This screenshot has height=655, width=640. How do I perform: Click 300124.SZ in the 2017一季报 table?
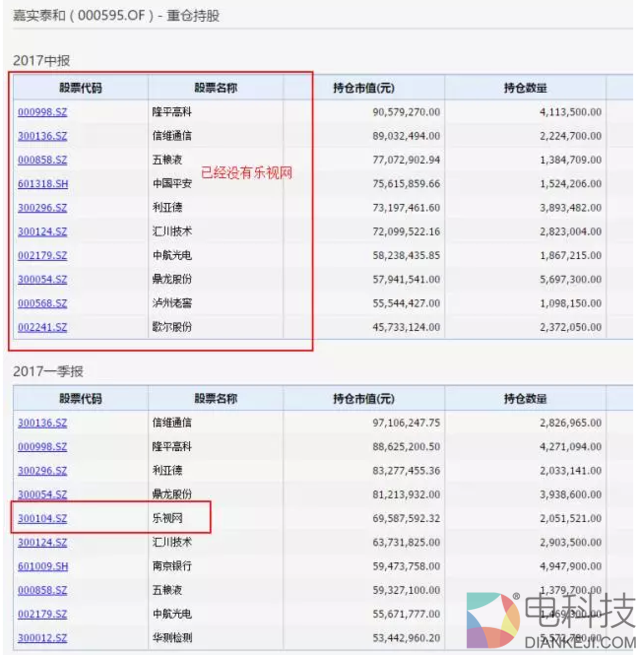42,542
